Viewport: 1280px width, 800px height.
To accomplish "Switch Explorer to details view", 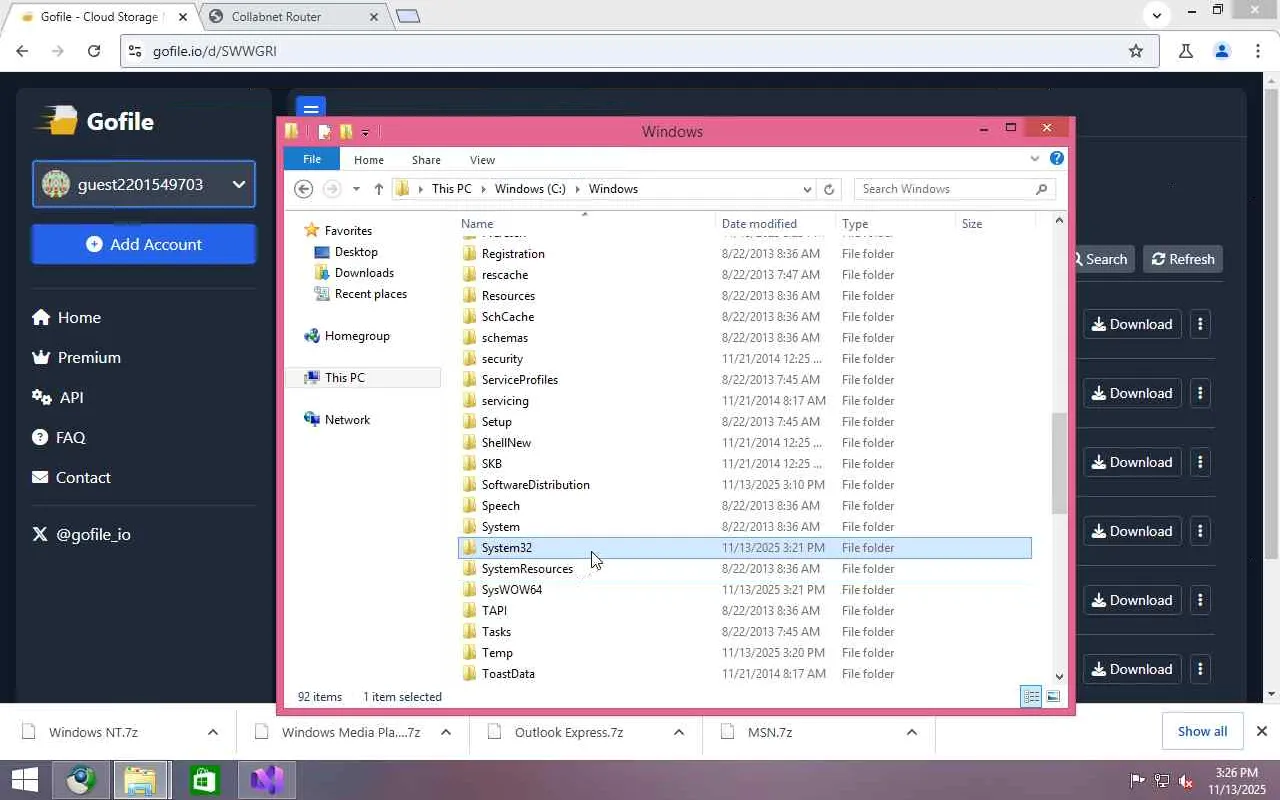I will click(x=1031, y=697).
